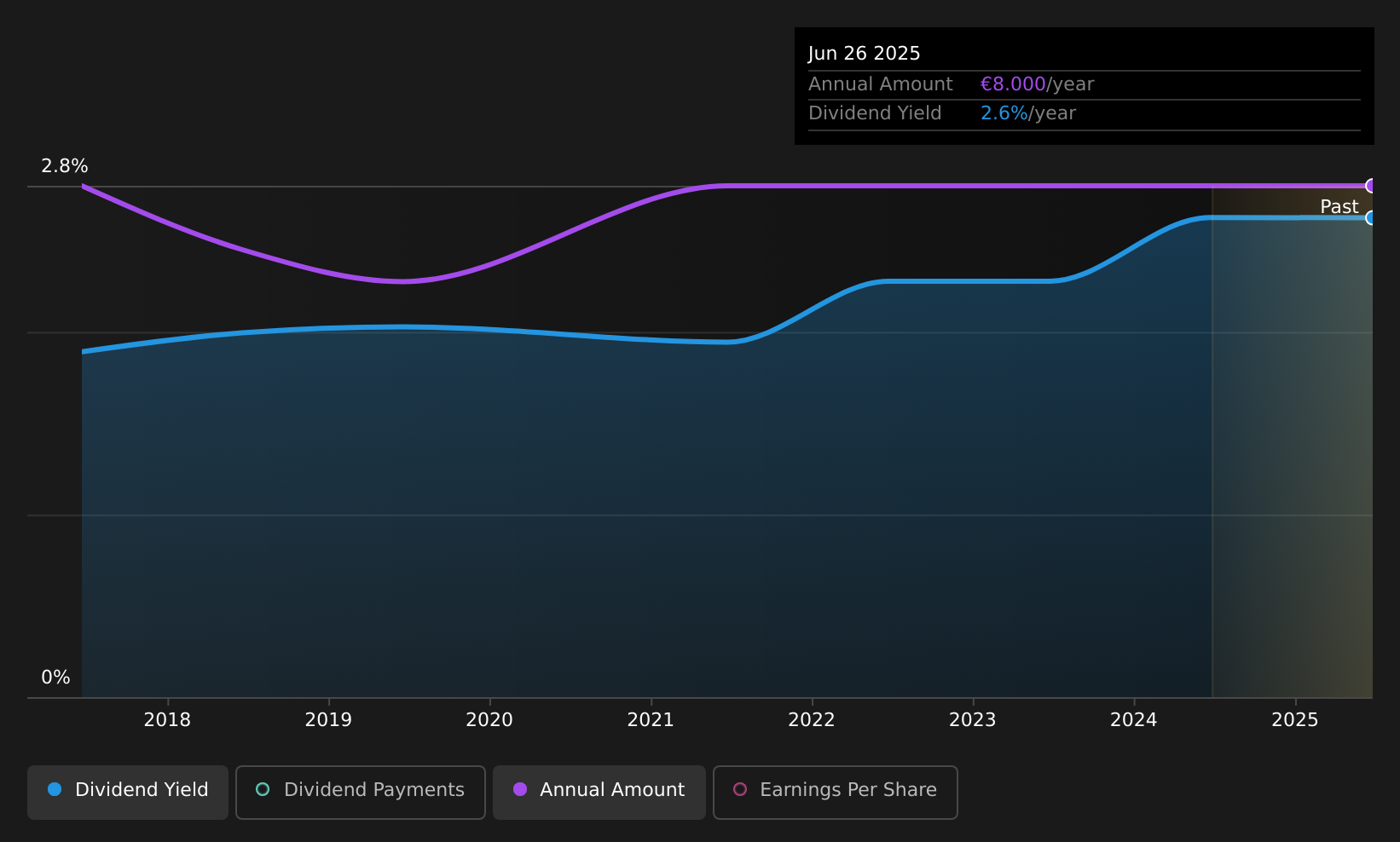Click the 2.6%/year value in tooltip
The width and height of the screenshot is (1400, 842).
point(1028,113)
